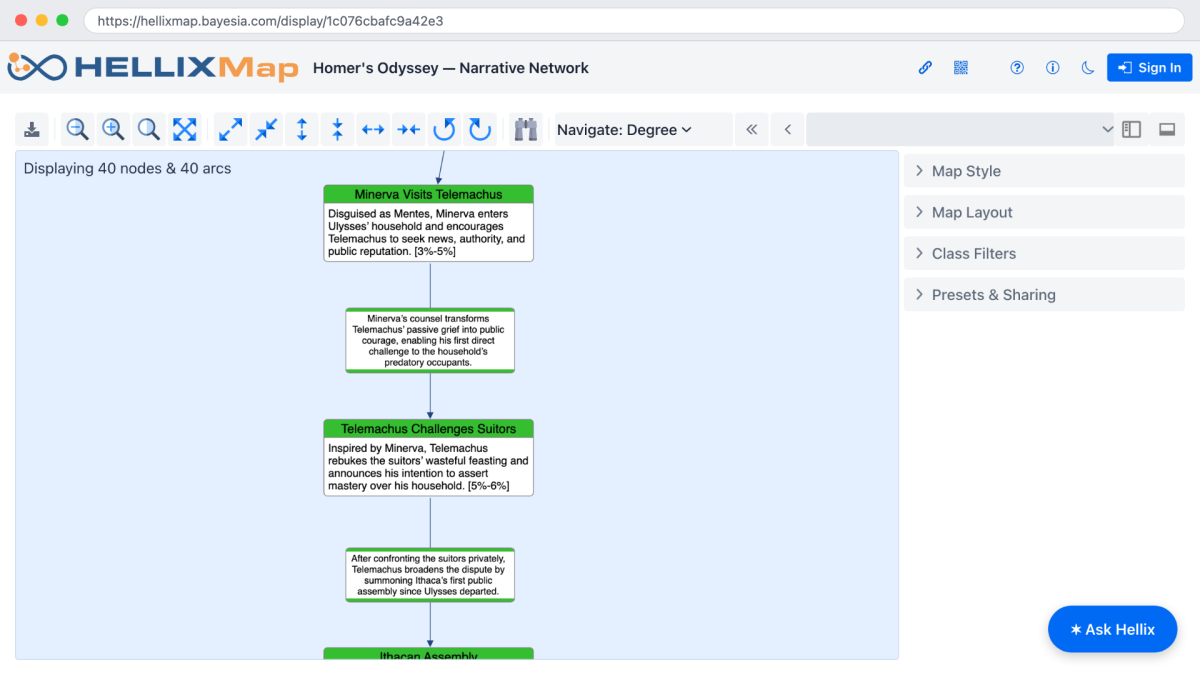Stretch the map horizontally
Viewport: 1200px width, 675px height.
tap(373, 129)
